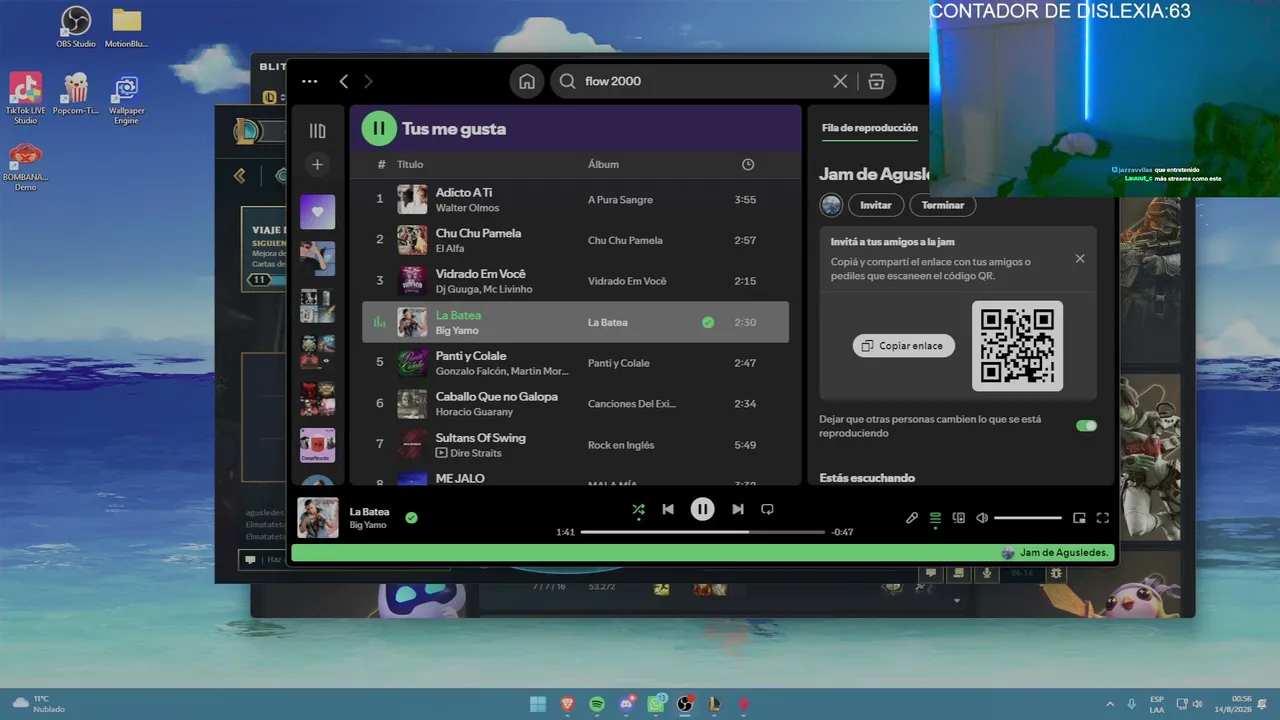The width and height of the screenshot is (1280, 720).
Task: Open the weather widget on taskbar
Action: (x=38, y=704)
